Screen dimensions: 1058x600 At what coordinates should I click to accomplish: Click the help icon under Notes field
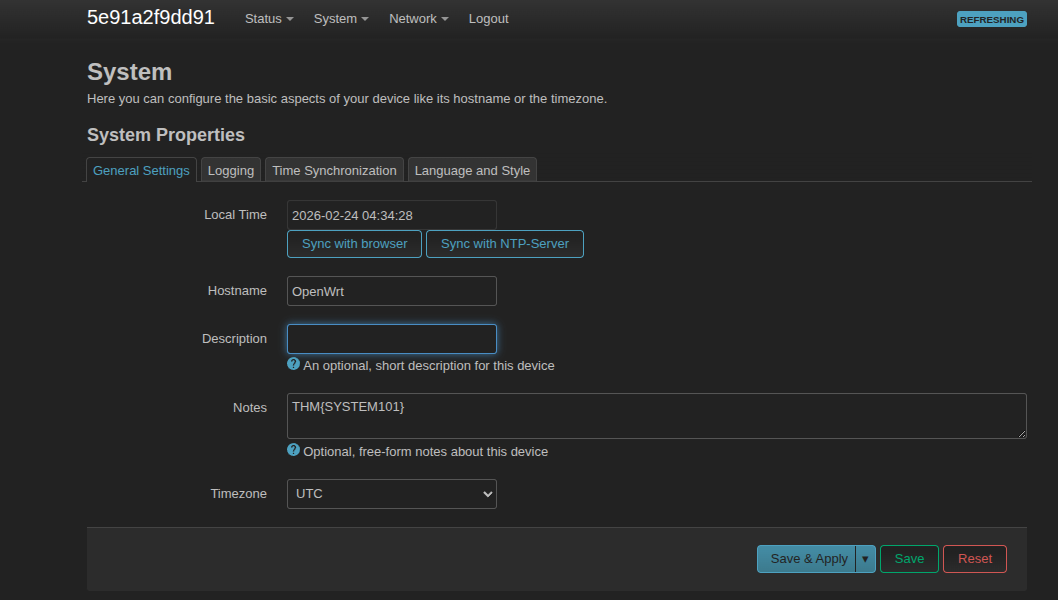click(293, 450)
